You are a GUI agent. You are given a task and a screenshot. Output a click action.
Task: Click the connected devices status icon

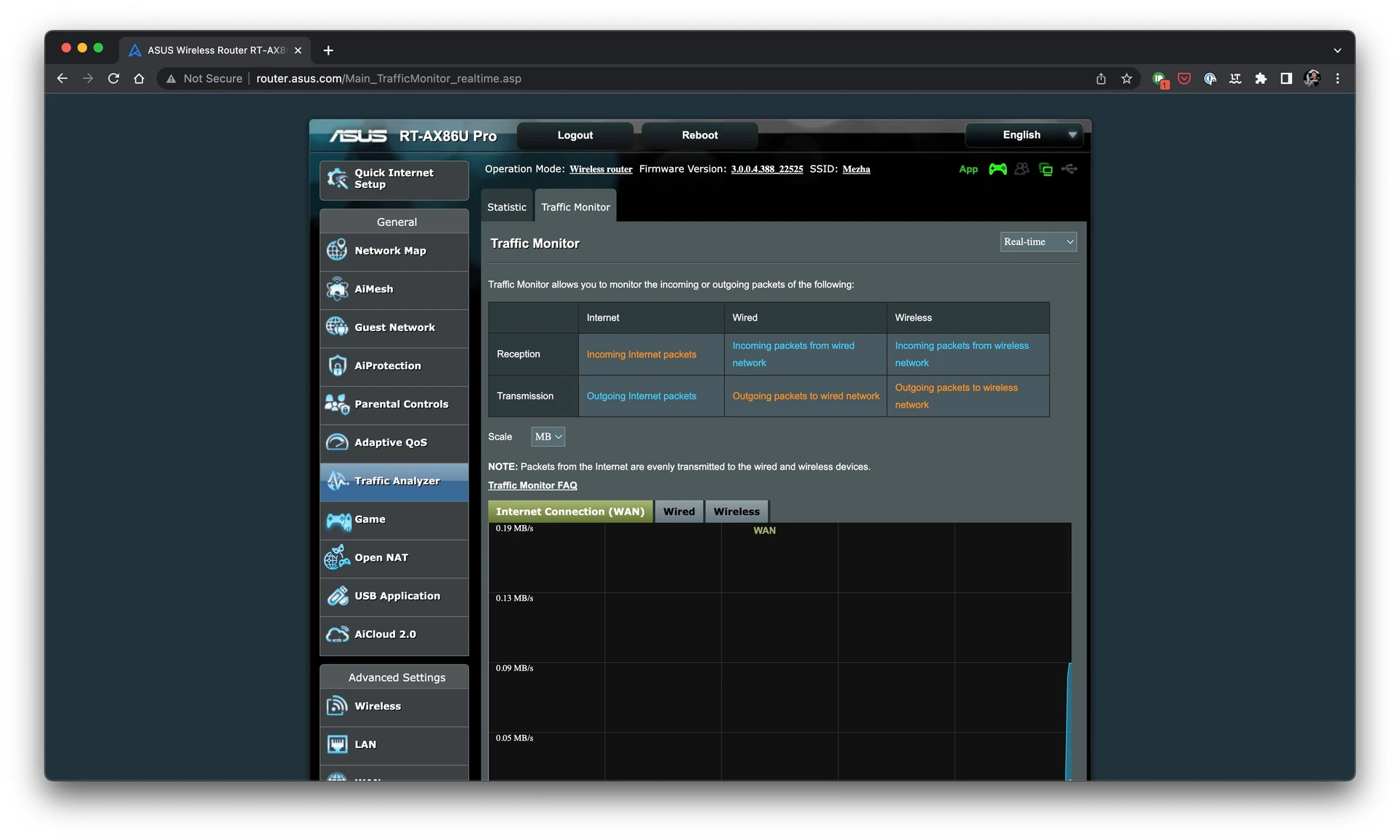[x=1046, y=169]
